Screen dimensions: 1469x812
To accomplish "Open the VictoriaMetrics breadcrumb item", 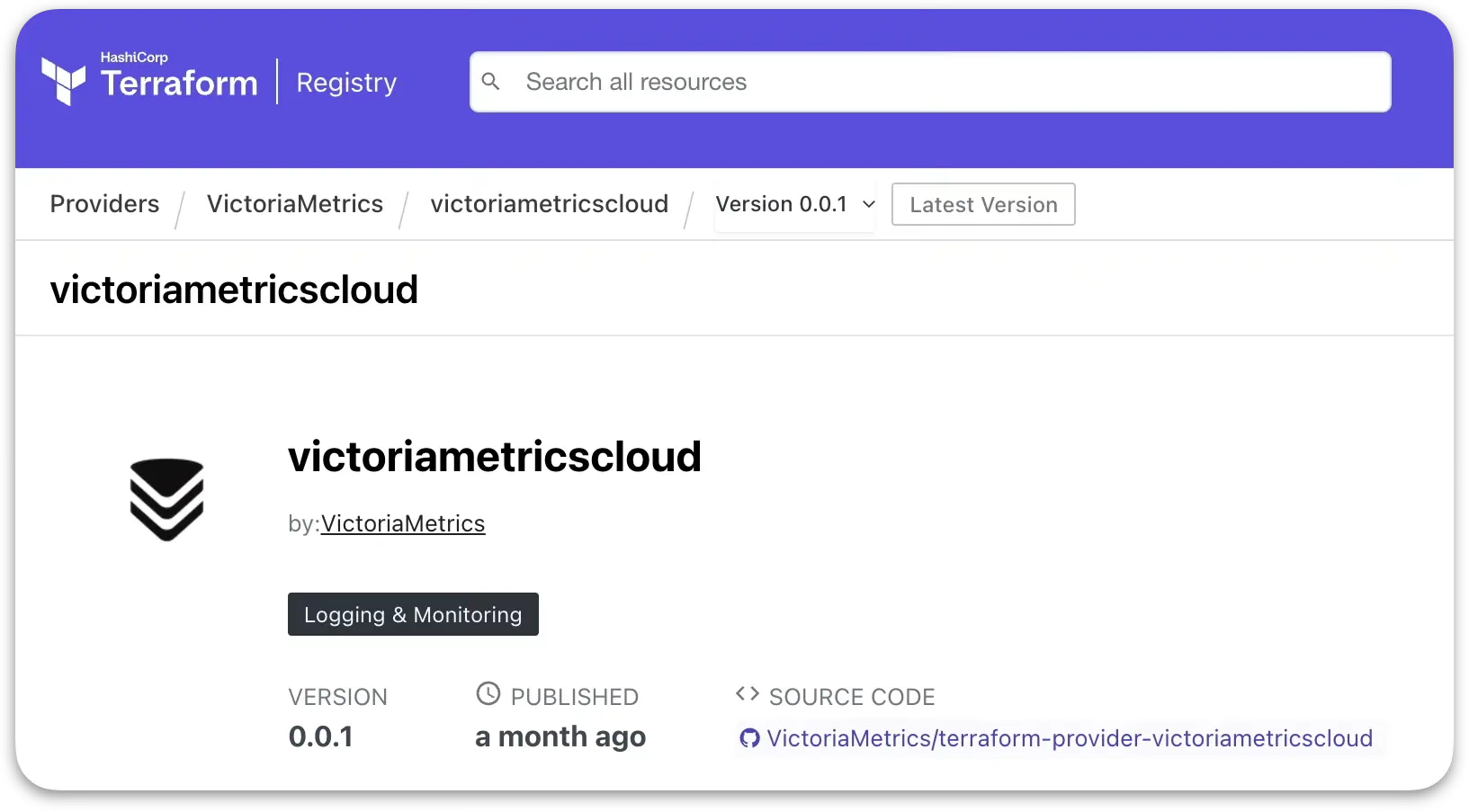I will point(295,204).
